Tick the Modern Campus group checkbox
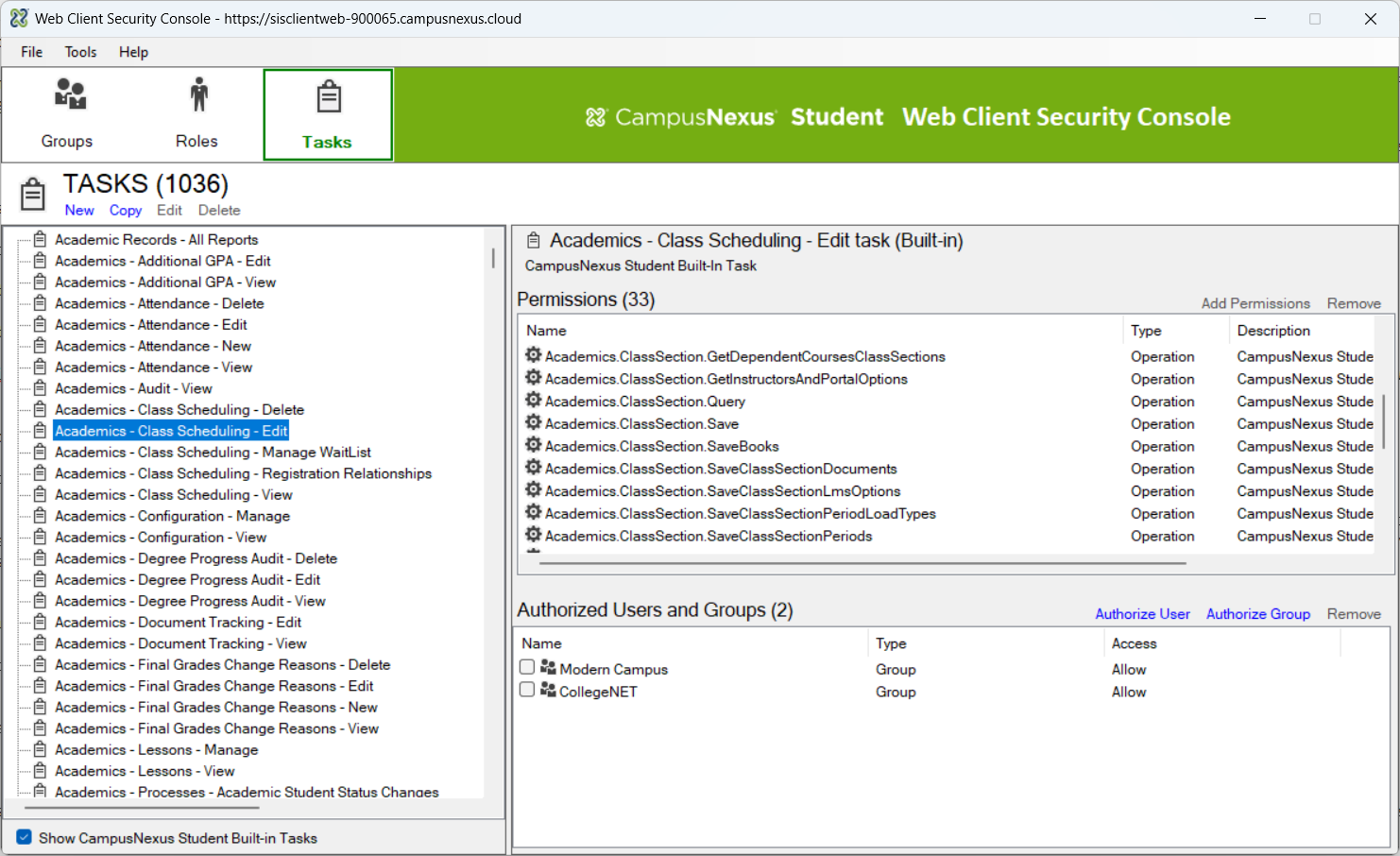The height and width of the screenshot is (856, 1400). pos(527,667)
